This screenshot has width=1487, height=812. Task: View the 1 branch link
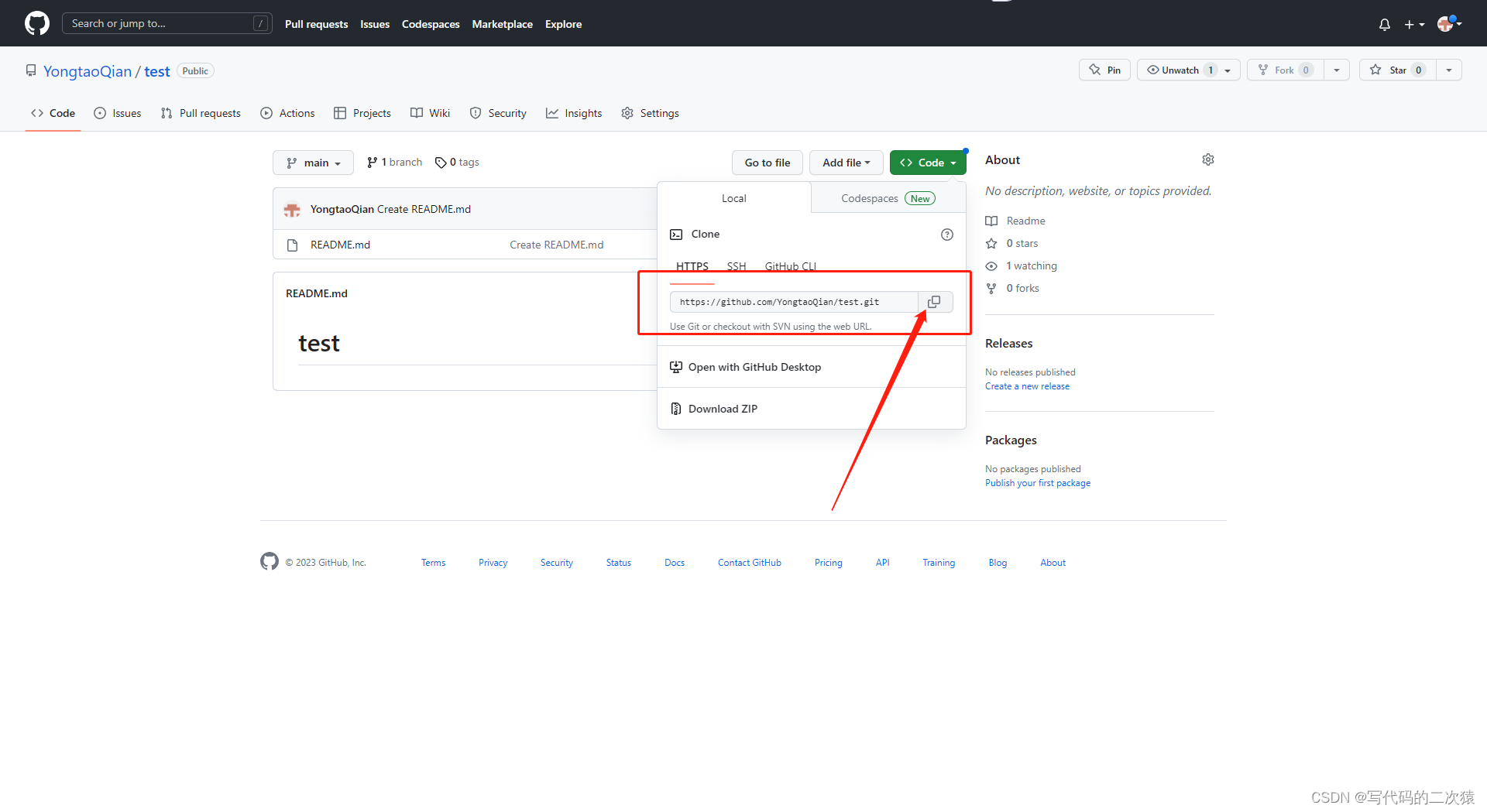pos(394,163)
